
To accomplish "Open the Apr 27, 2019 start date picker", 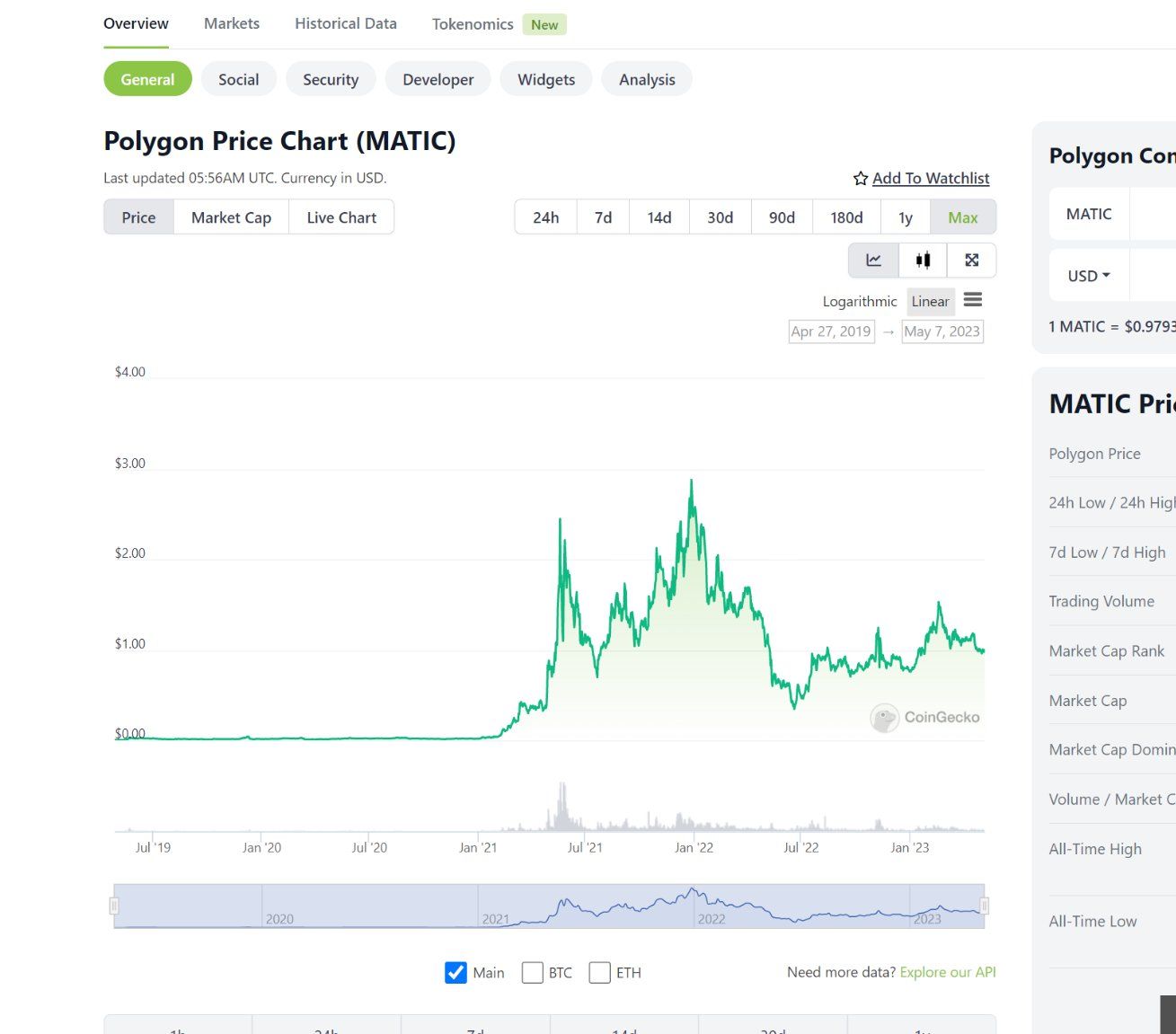I will point(831,331).
